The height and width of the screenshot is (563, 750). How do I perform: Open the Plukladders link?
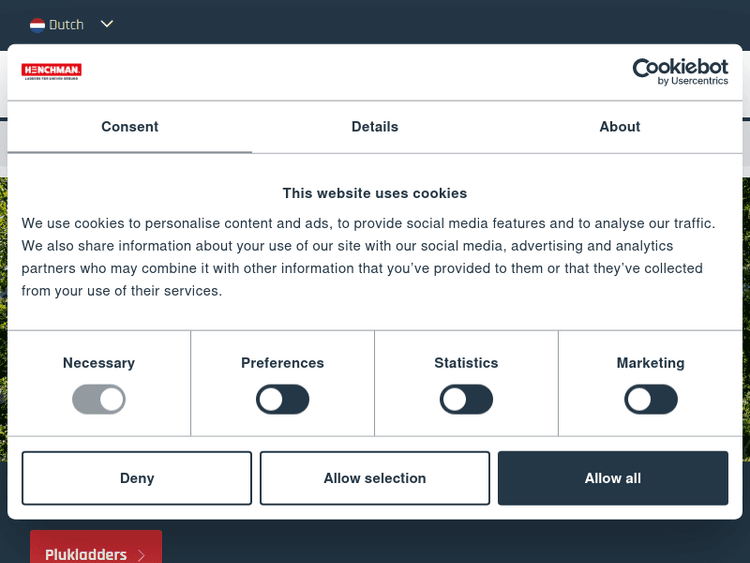(x=86, y=554)
